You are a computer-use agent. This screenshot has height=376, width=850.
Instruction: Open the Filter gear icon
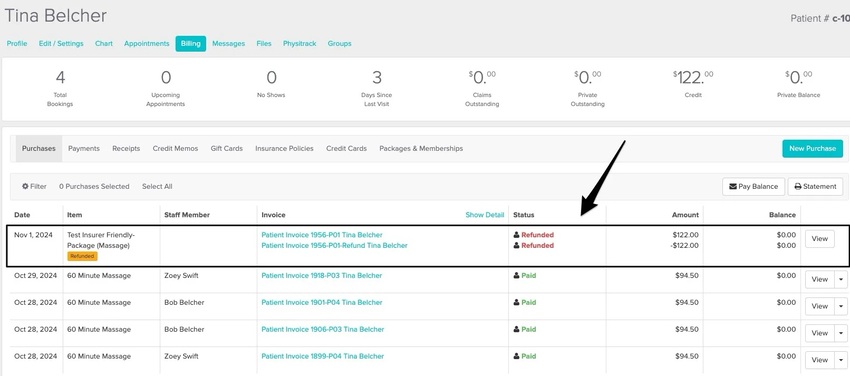[25, 186]
